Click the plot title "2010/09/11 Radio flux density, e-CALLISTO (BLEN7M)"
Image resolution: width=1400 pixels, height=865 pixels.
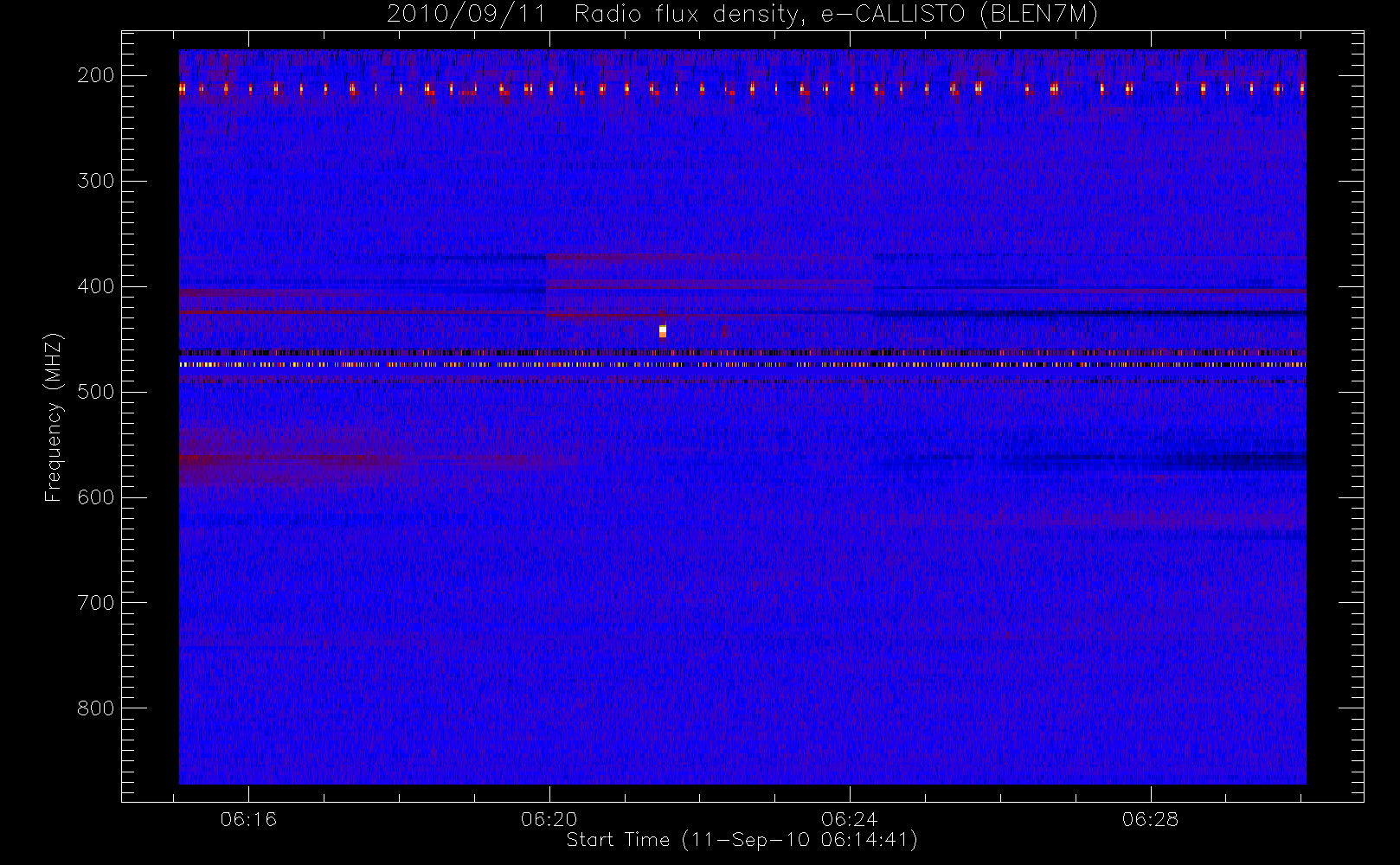click(x=742, y=15)
